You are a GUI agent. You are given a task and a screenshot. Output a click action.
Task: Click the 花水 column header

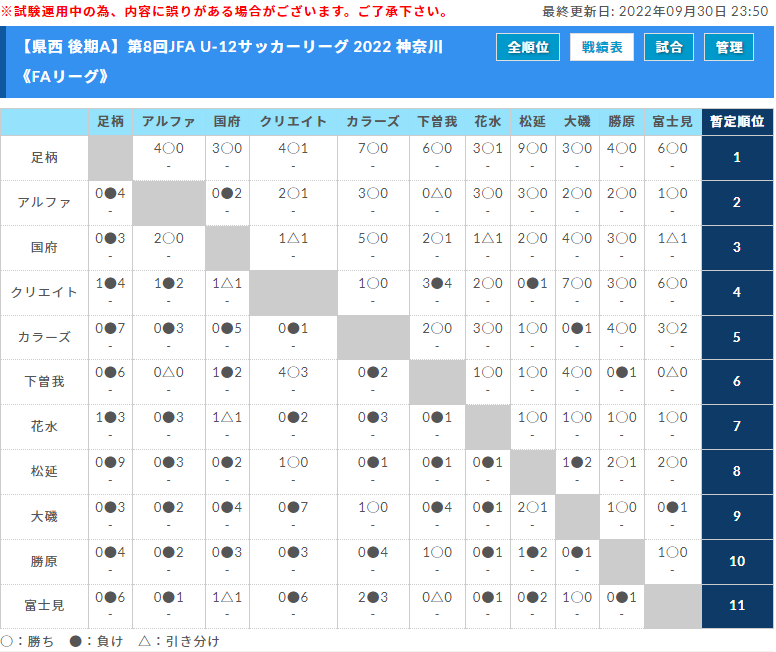(x=488, y=122)
